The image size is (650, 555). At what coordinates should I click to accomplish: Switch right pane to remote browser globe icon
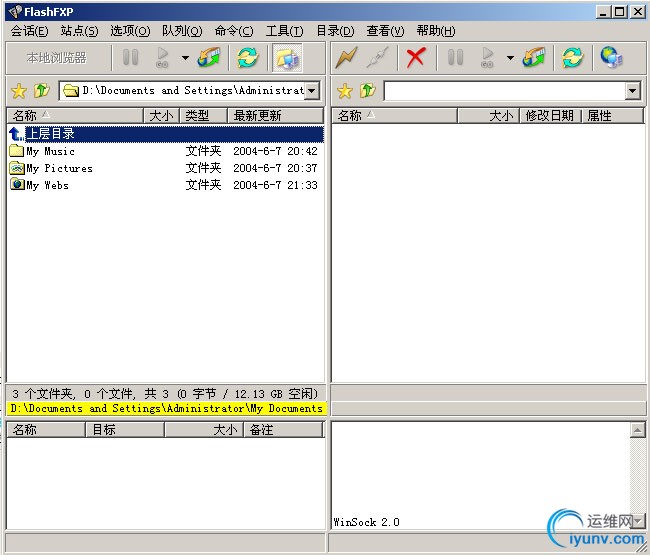click(611, 58)
